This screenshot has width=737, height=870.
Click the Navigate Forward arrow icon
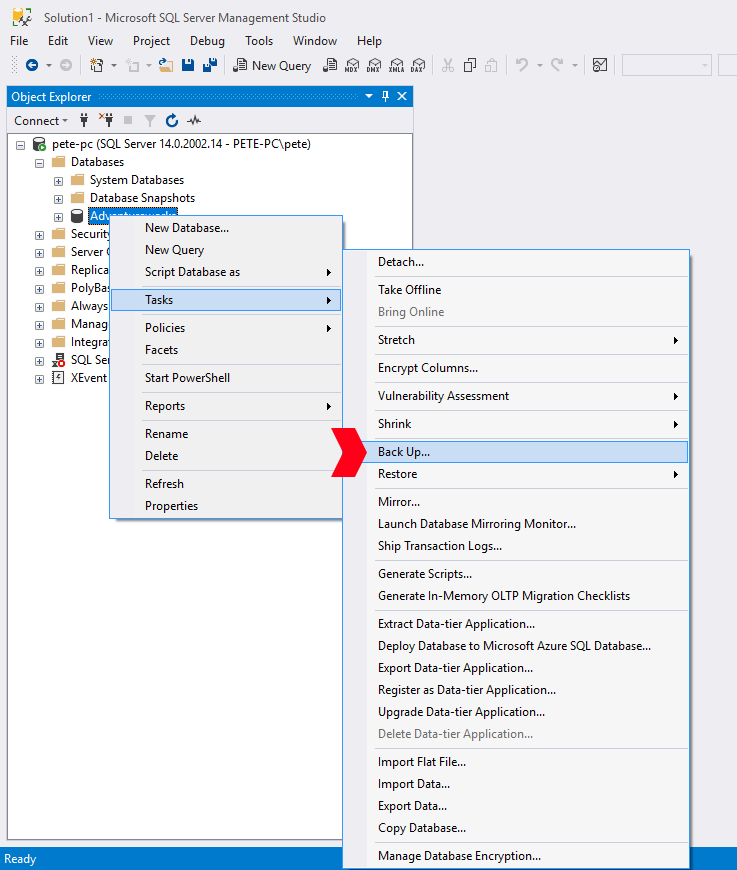65,65
